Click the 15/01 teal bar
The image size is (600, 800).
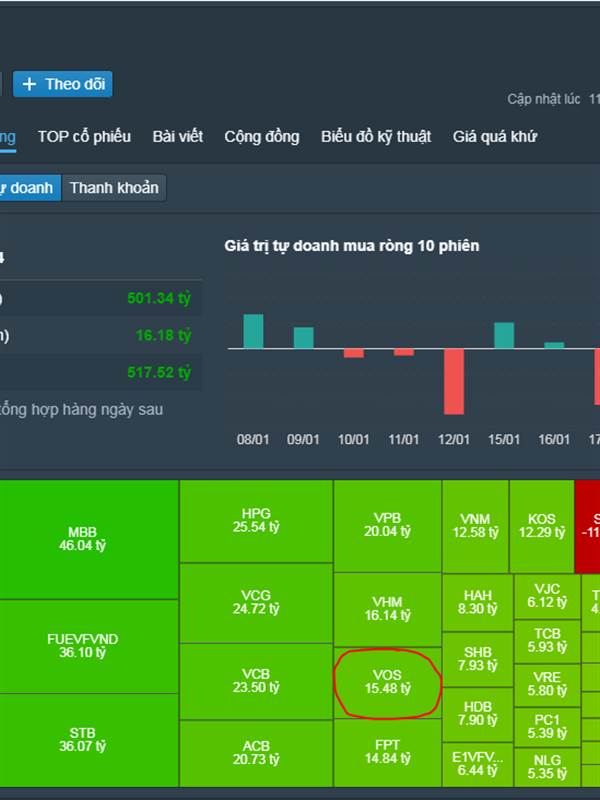[x=504, y=335]
